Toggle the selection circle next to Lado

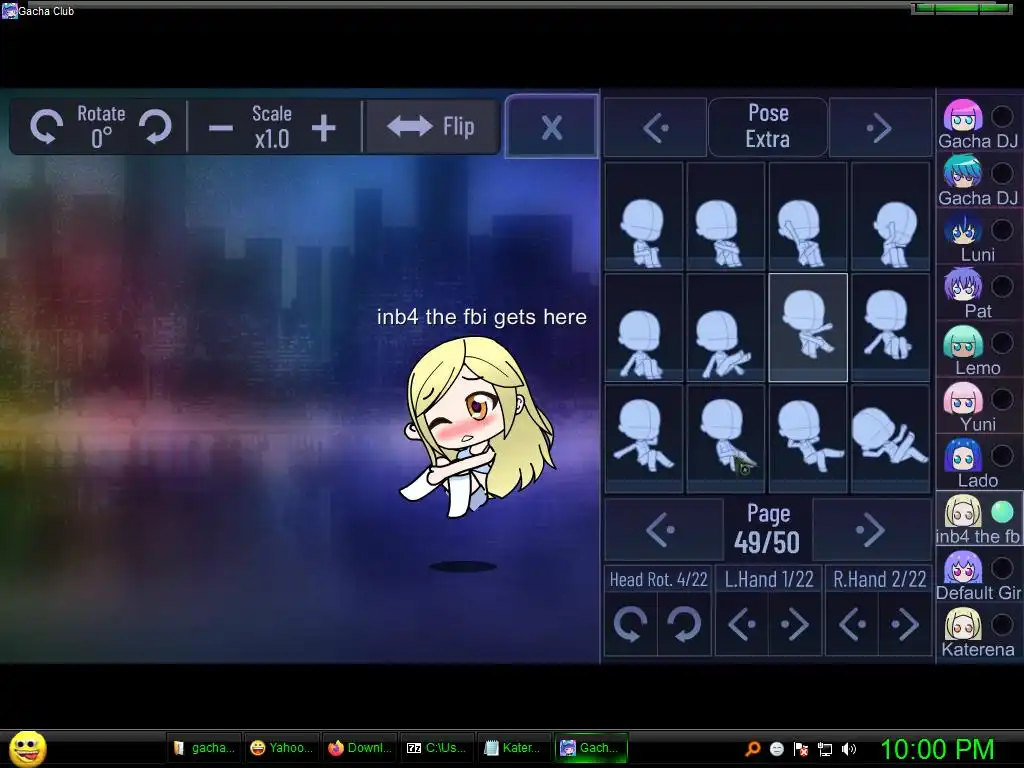[x=1002, y=455]
